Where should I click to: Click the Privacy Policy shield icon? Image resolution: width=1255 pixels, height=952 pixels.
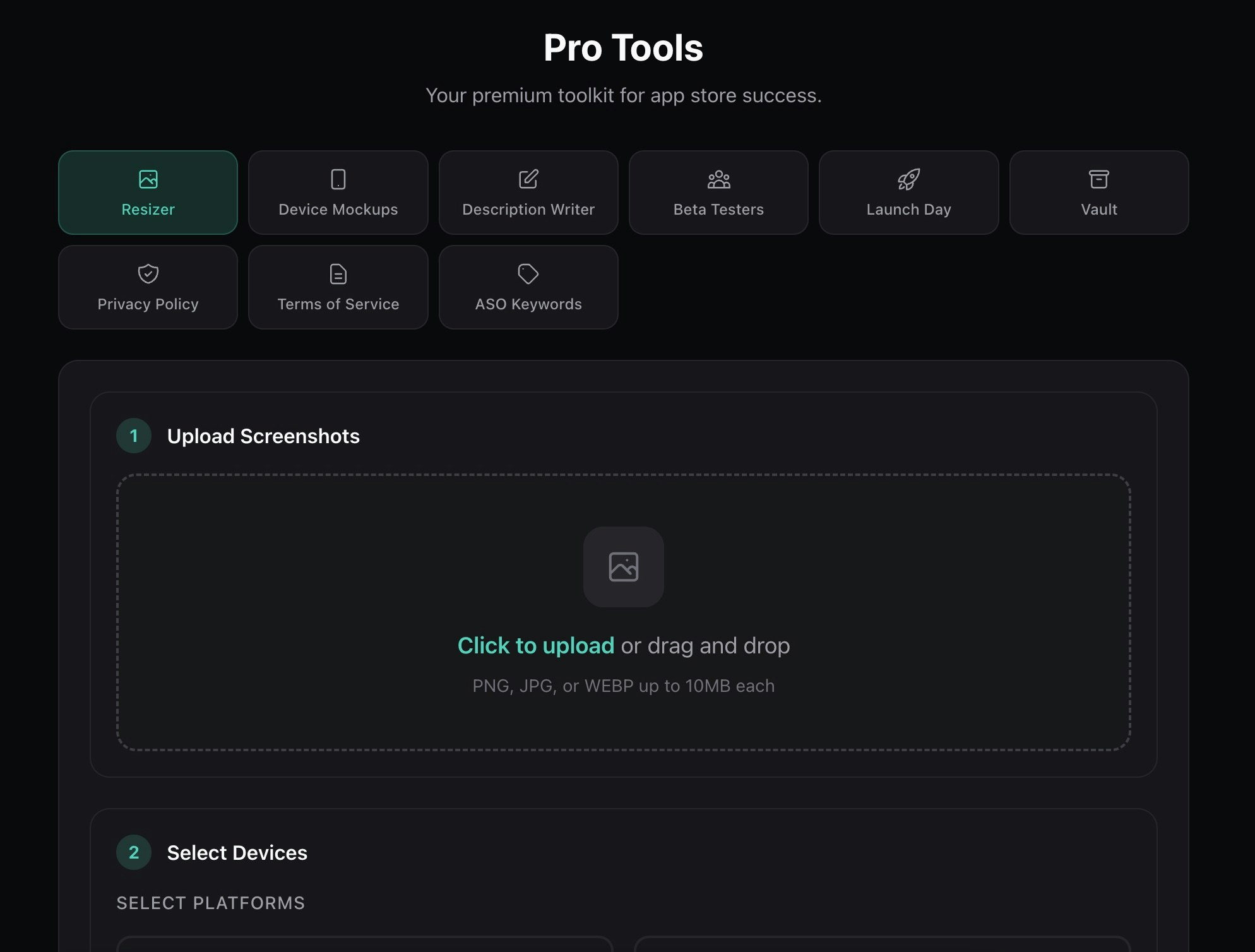[x=148, y=273]
